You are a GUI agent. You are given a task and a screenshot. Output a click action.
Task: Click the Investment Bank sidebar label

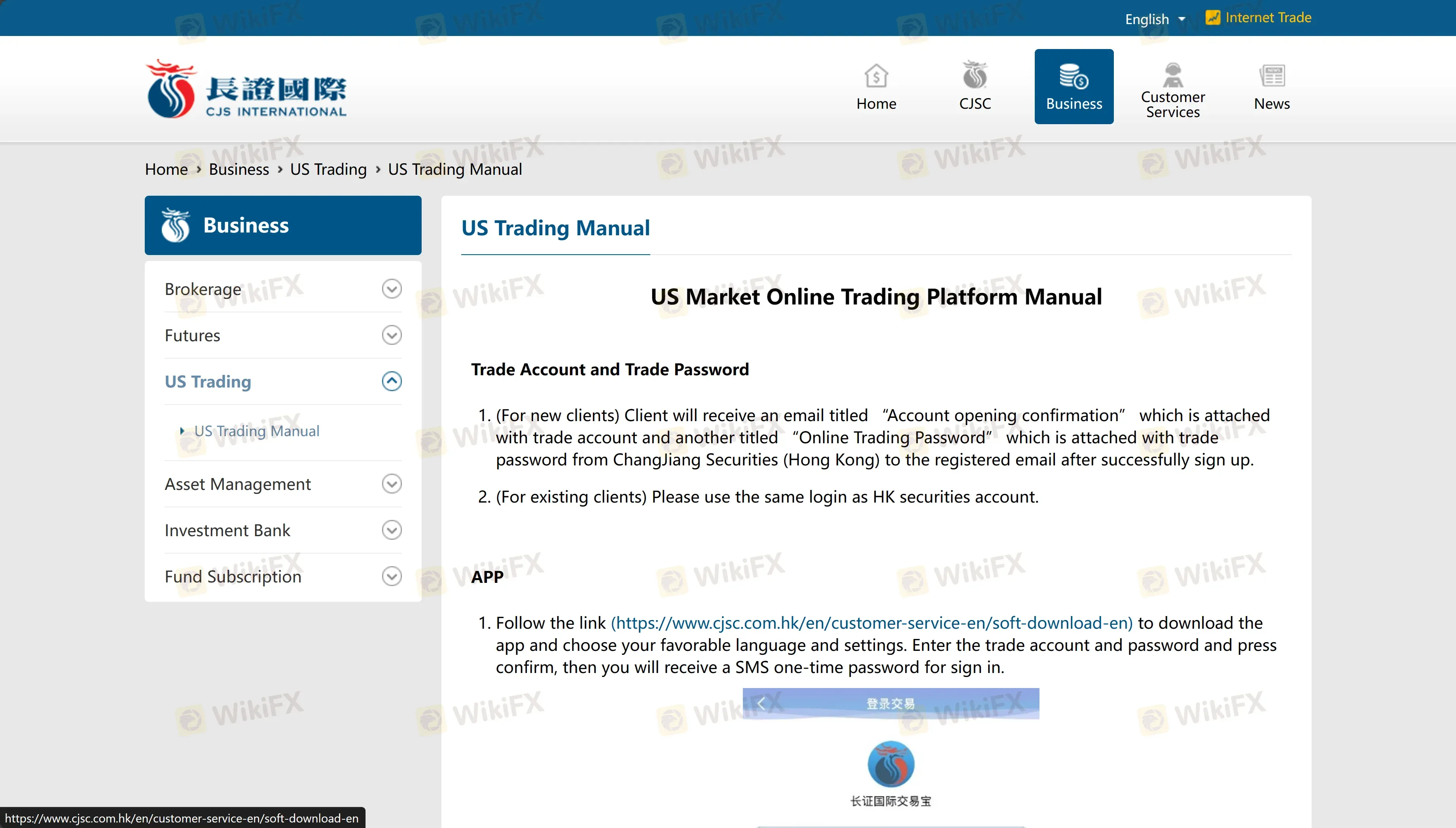coord(227,530)
